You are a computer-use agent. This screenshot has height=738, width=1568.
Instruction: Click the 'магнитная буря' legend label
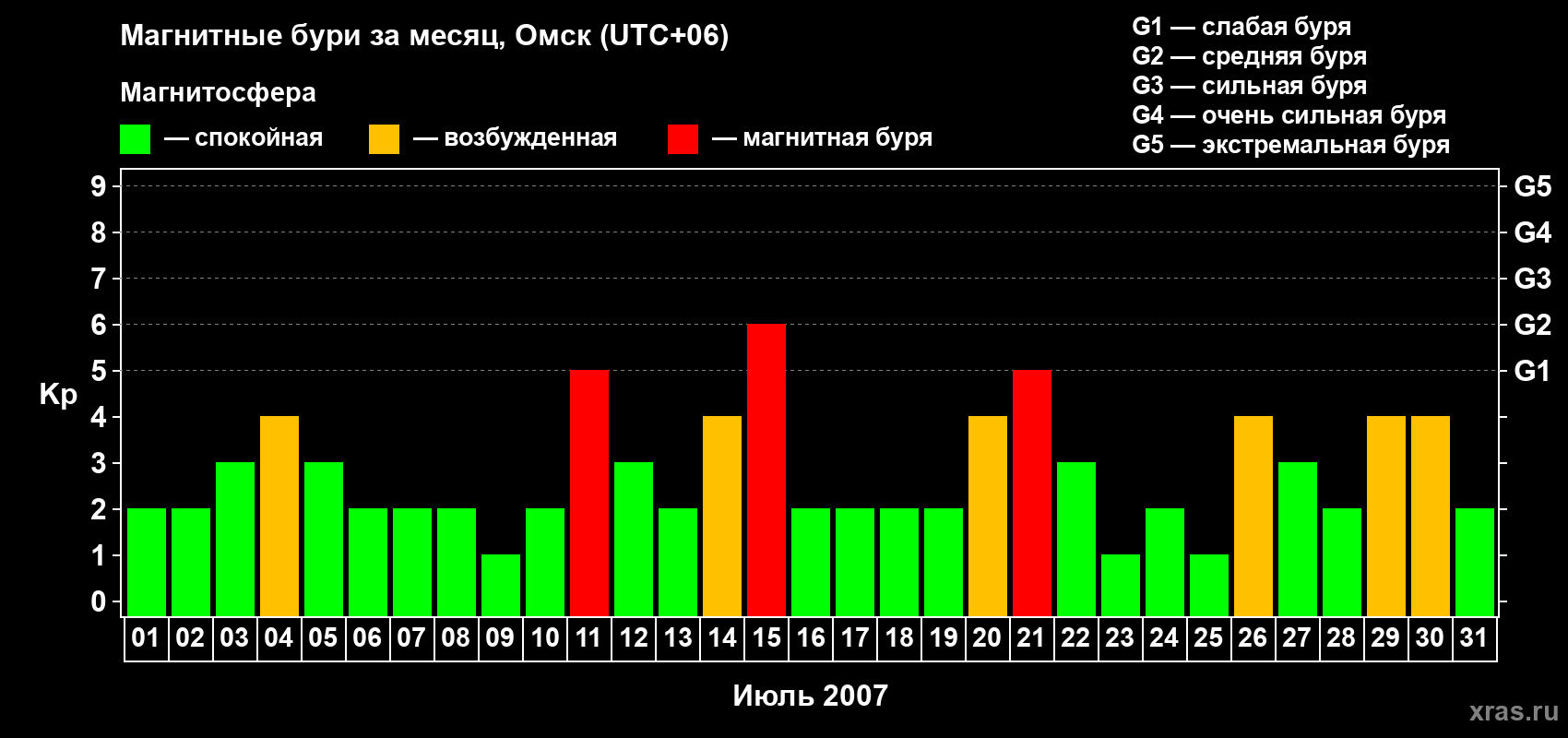pos(837,138)
